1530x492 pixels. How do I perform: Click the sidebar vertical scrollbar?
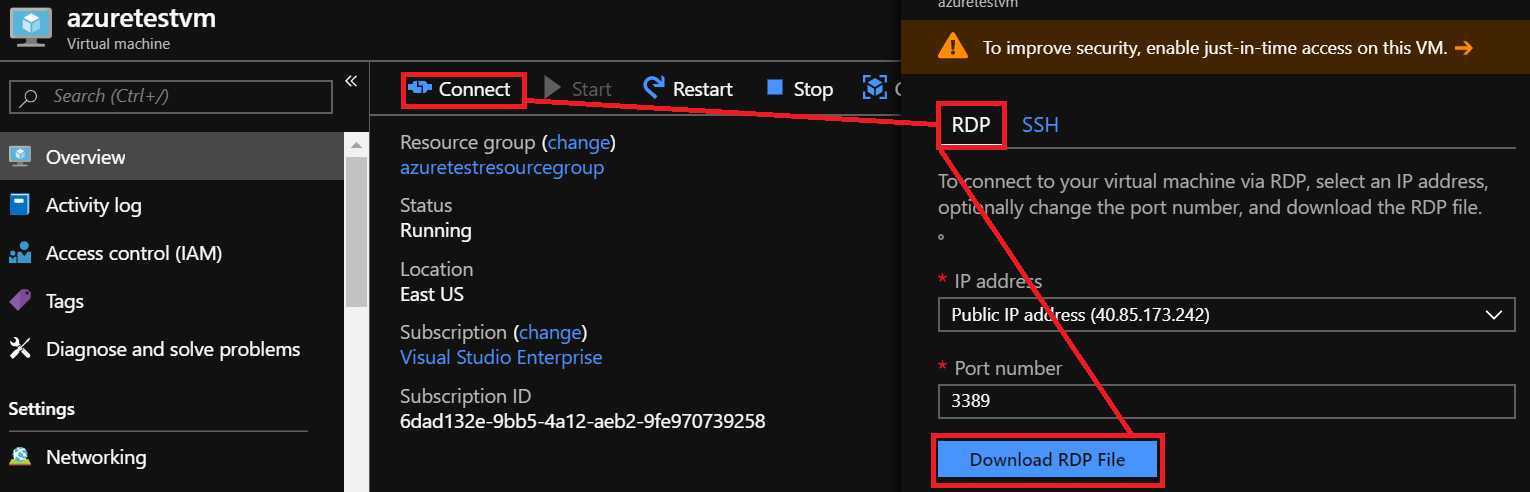pos(357,232)
